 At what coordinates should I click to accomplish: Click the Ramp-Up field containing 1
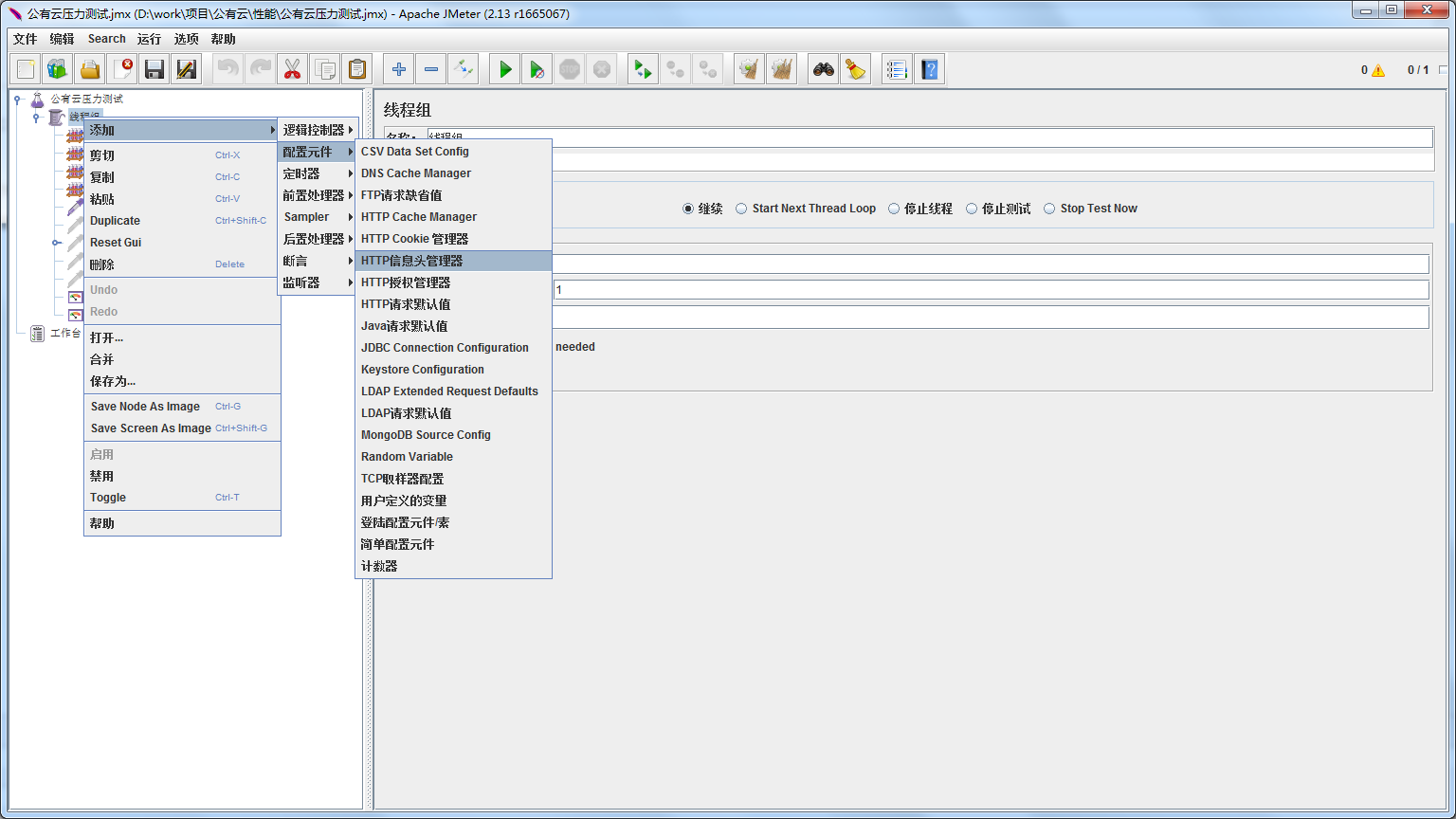pos(991,289)
